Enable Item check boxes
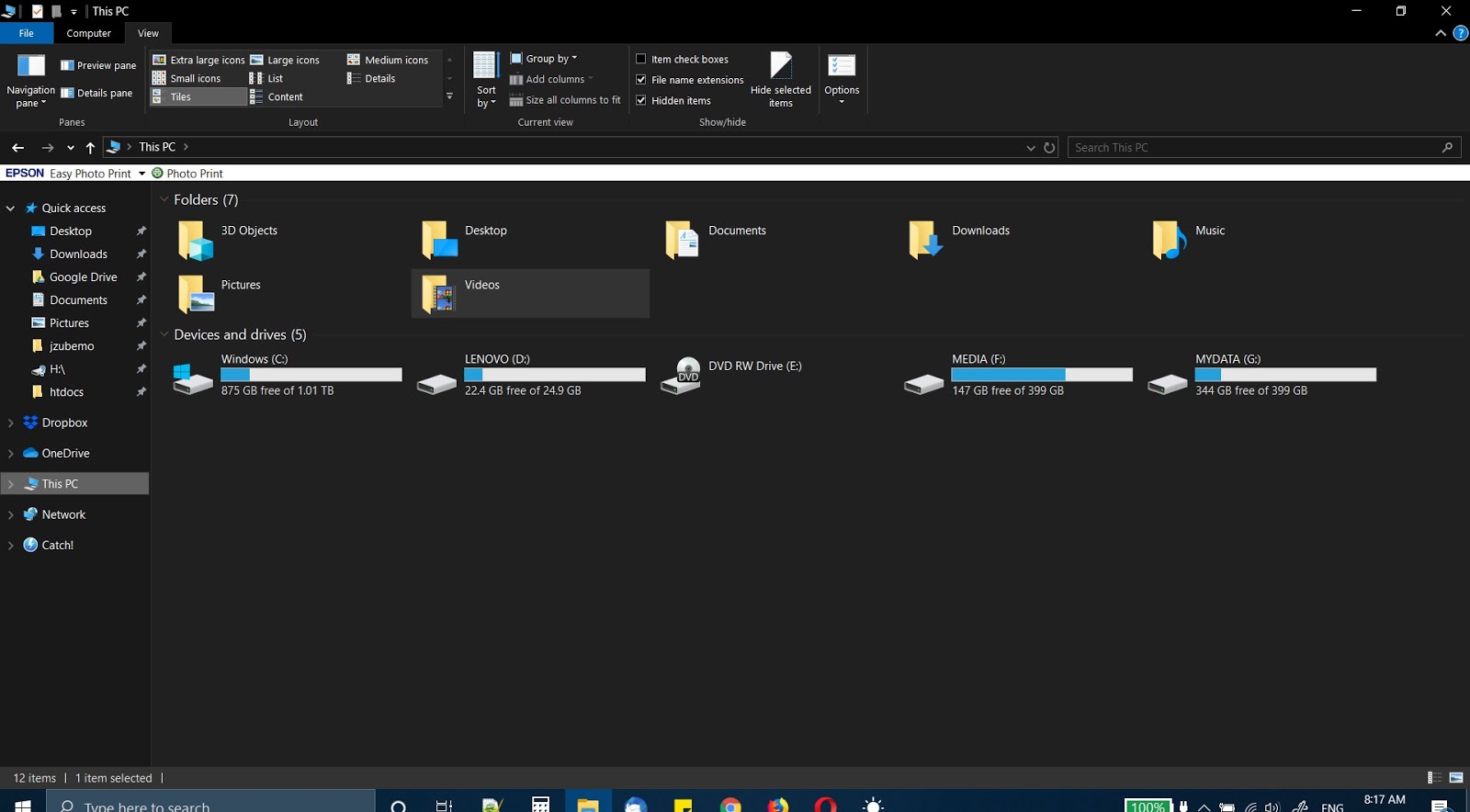Viewport: 1470px width, 812px height. tap(641, 59)
